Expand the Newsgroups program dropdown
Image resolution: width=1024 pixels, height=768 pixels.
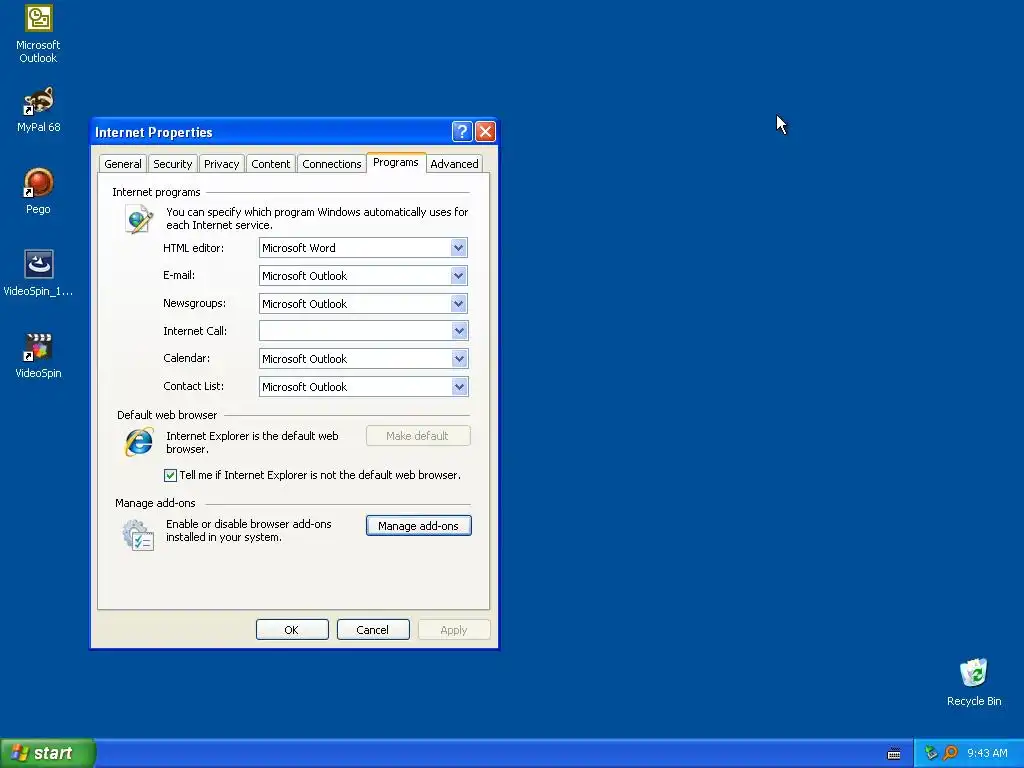tap(458, 304)
